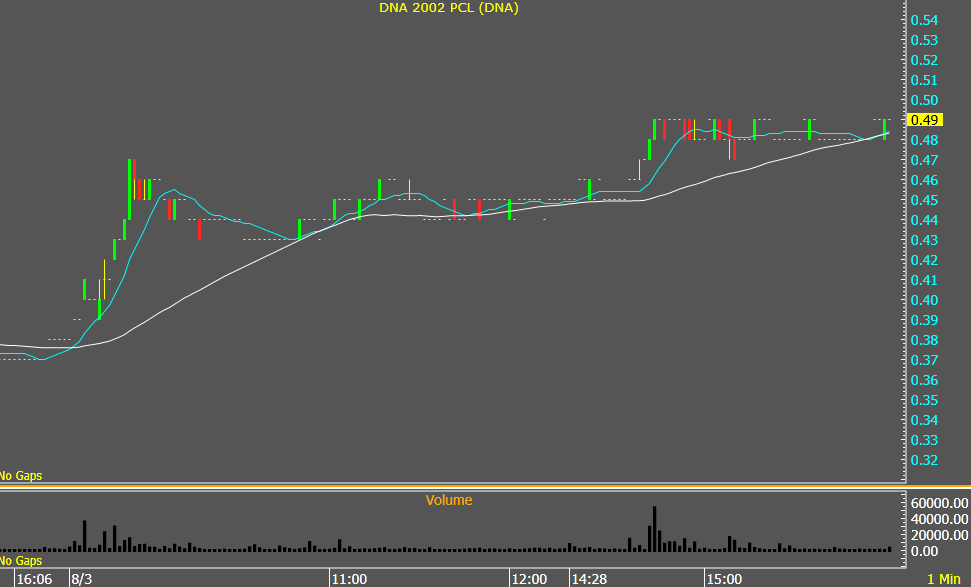The height and width of the screenshot is (587, 971).
Task: Click the 40000.00 volume axis label
Action: [x=939, y=519]
